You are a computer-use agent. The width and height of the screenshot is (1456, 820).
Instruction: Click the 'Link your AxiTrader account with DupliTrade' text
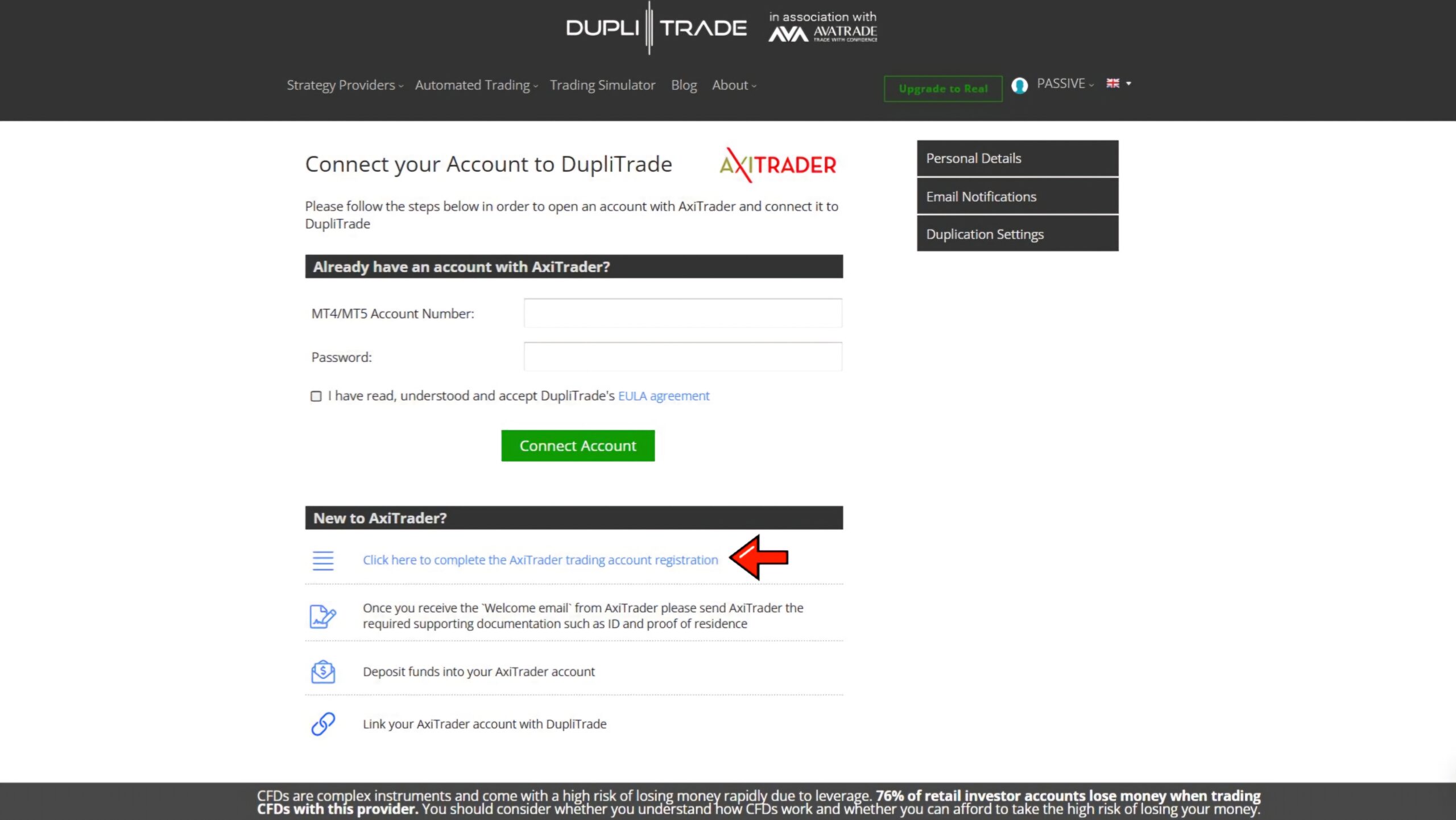pyautogui.click(x=485, y=724)
